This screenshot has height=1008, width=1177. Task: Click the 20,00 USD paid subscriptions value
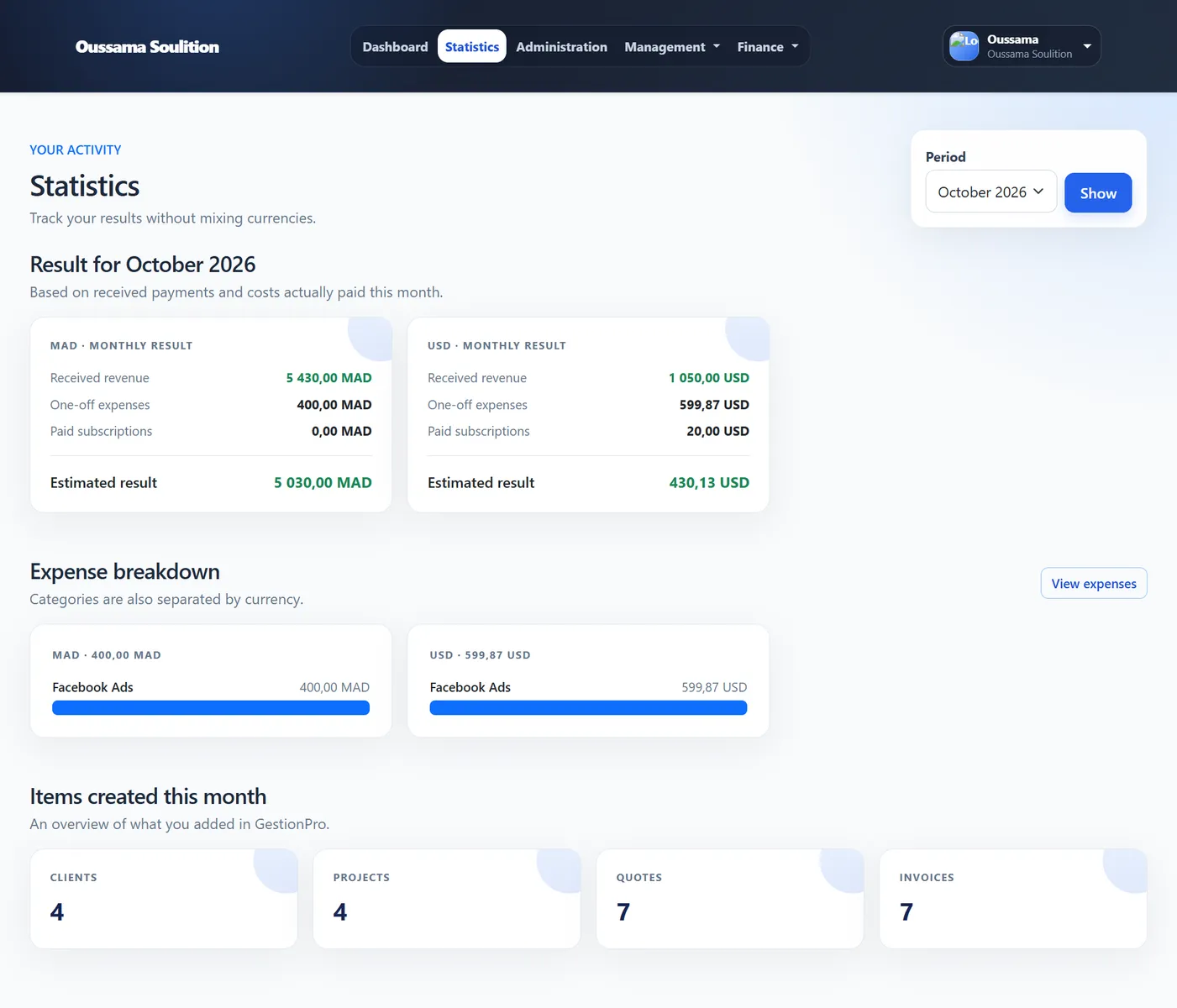point(718,431)
